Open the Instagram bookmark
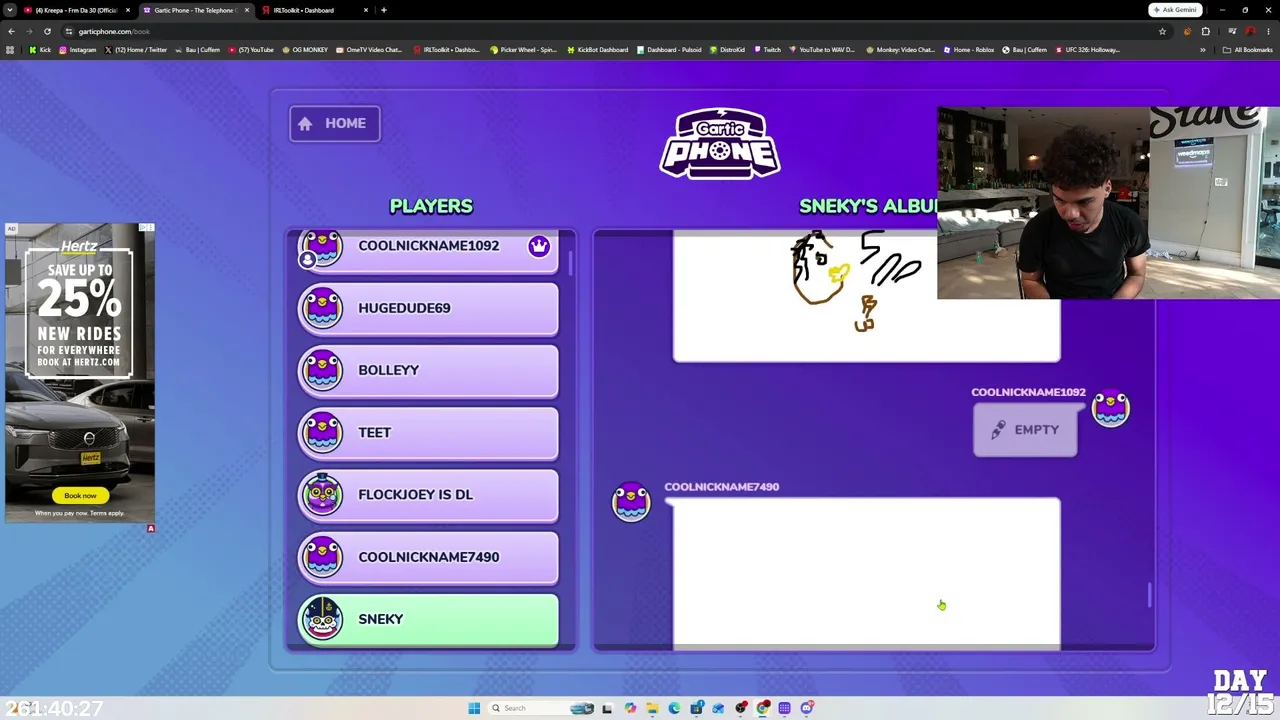Image resolution: width=1280 pixels, height=720 pixels. coord(77,50)
